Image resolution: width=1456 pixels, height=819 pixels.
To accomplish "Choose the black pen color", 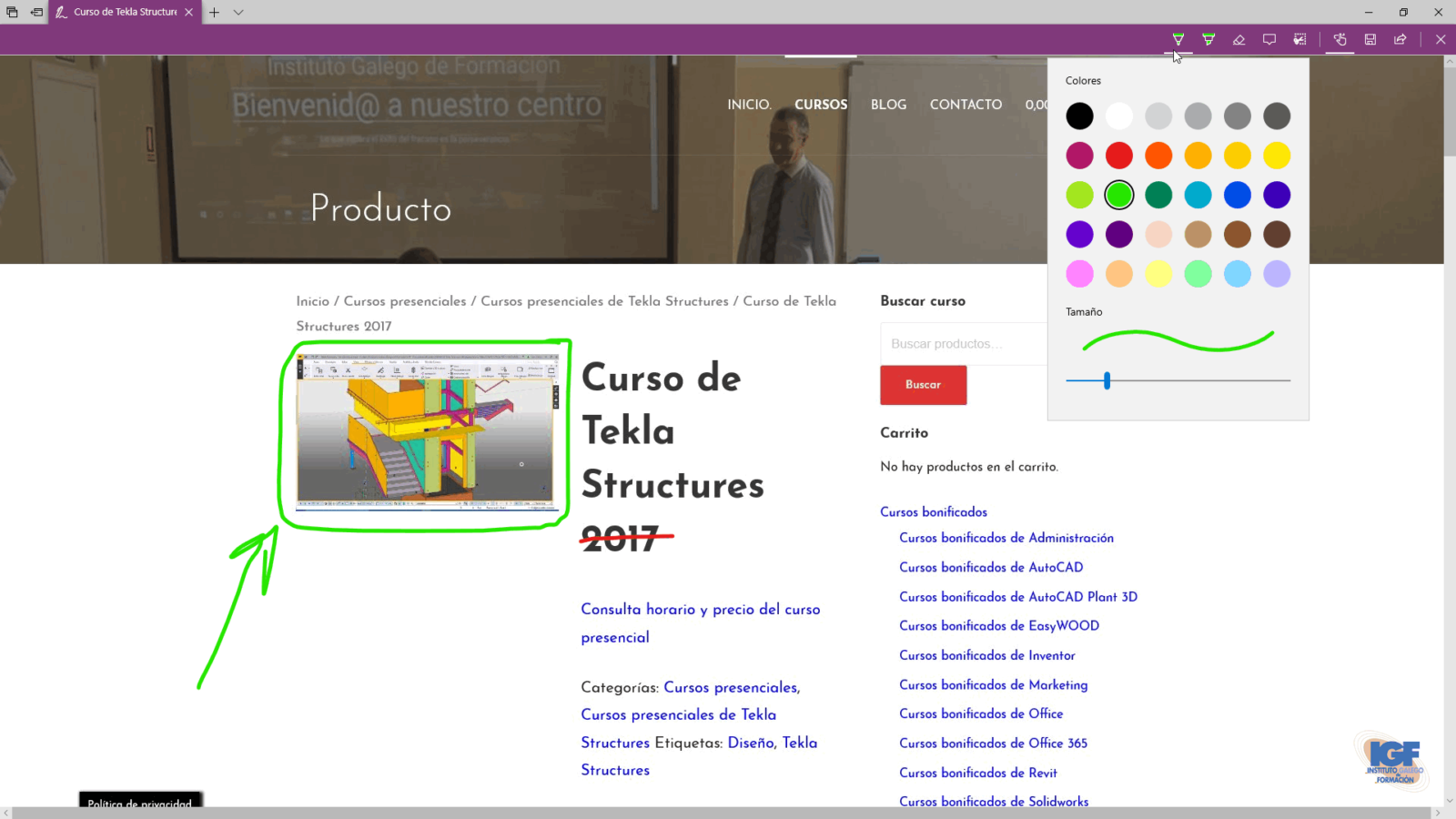I will pos(1080,116).
